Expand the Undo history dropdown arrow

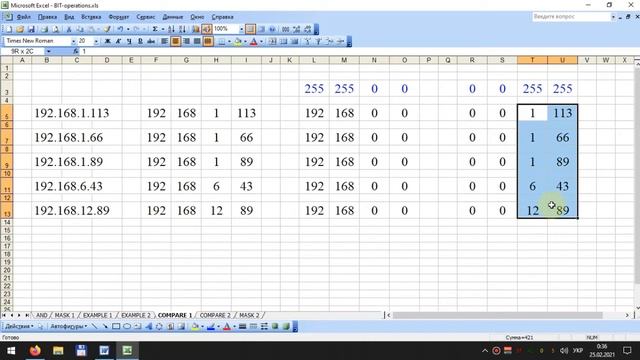click(x=128, y=29)
